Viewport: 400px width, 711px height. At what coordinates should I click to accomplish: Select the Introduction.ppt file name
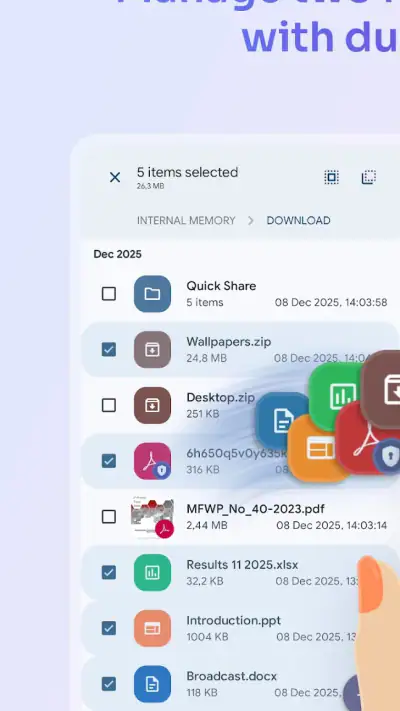coord(234,620)
